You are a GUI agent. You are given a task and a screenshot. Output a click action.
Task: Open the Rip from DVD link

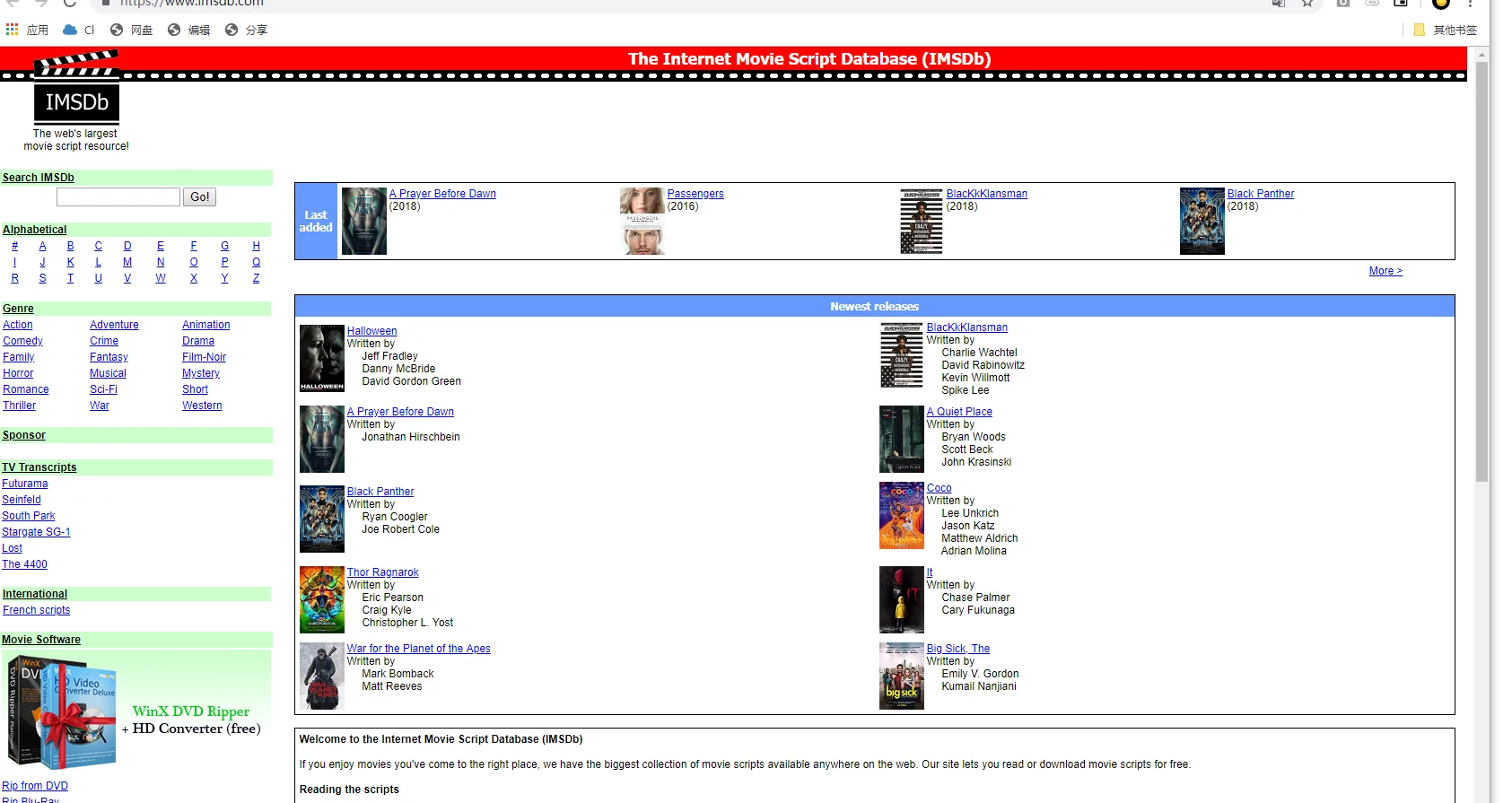coord(35,786)
